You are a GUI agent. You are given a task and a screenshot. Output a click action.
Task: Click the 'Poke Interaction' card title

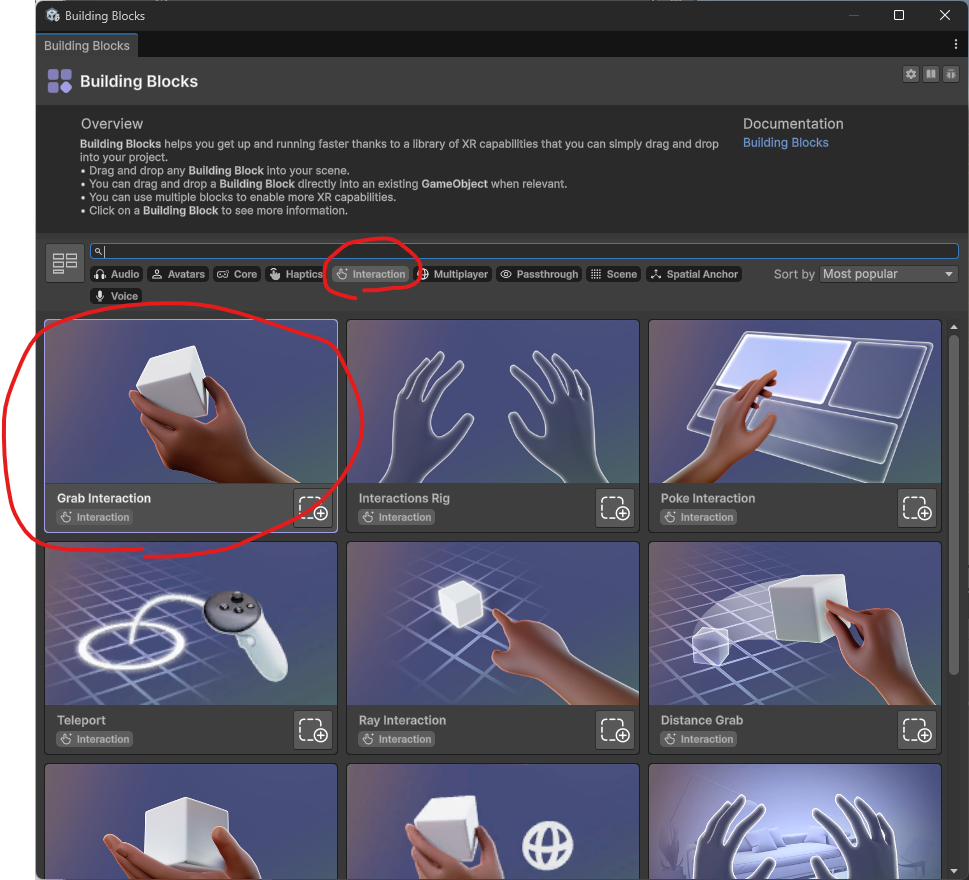click(708, 498)
